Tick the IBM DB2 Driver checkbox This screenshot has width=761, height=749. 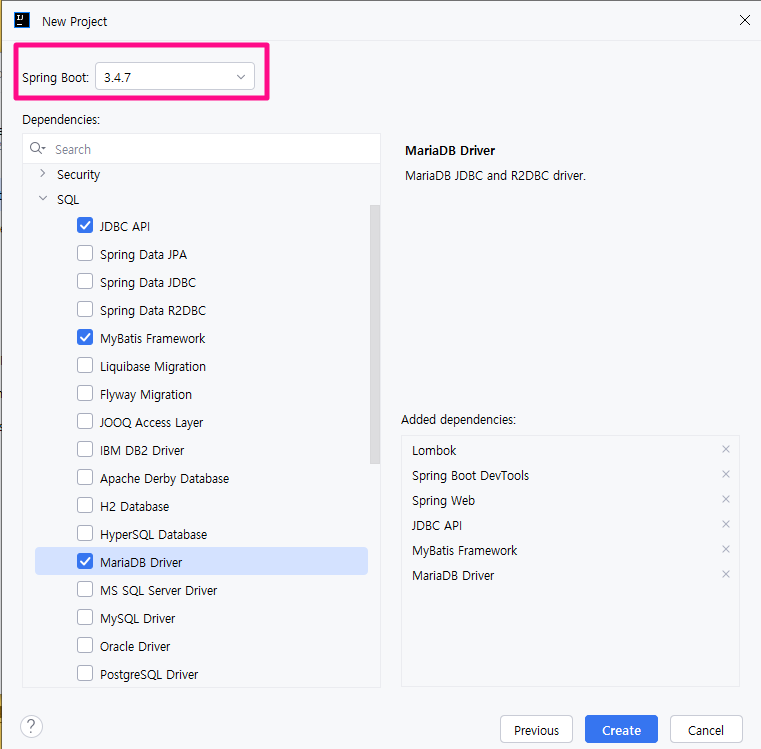(x=85, y=449)
